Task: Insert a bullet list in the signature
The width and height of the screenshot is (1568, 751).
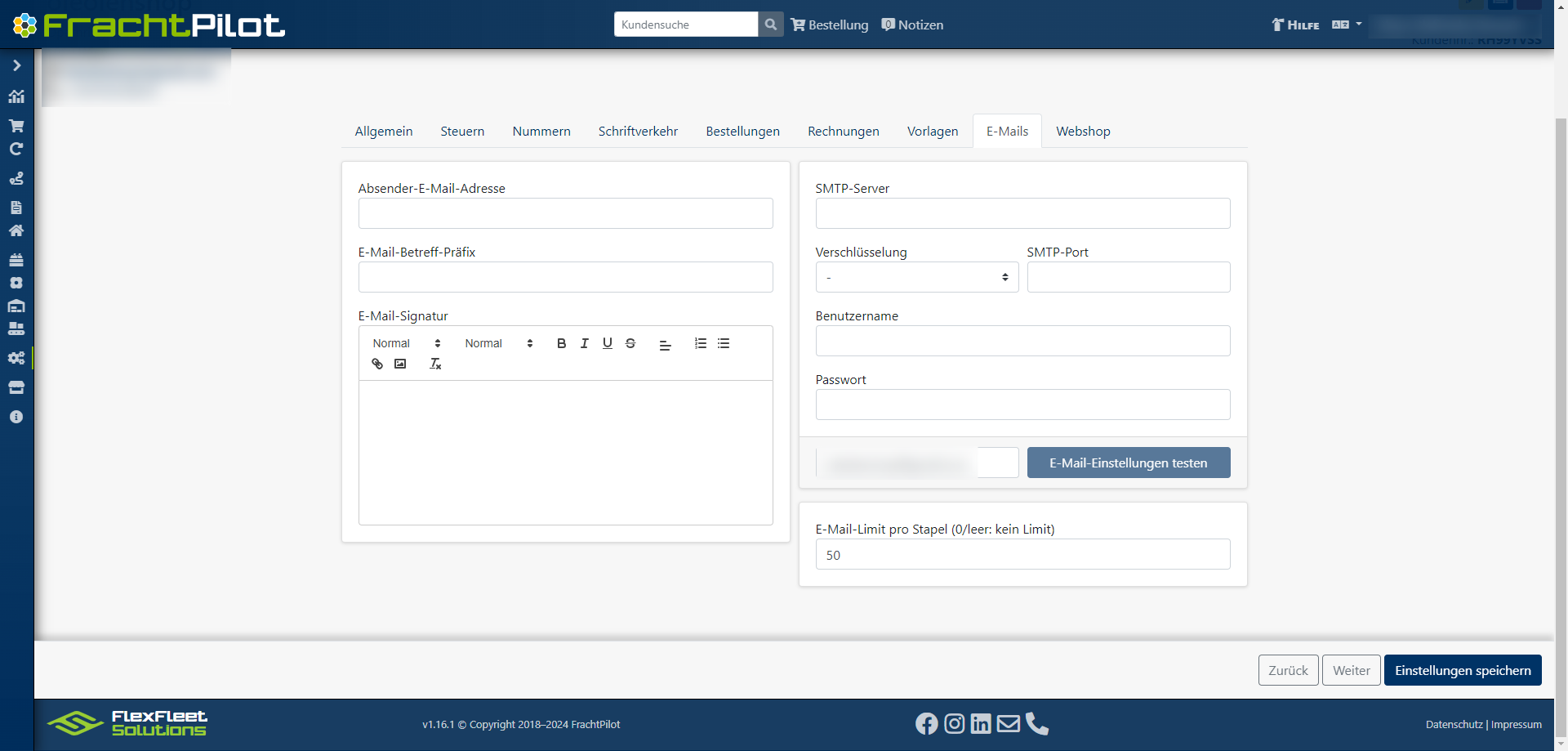Action: coord(724,343)
